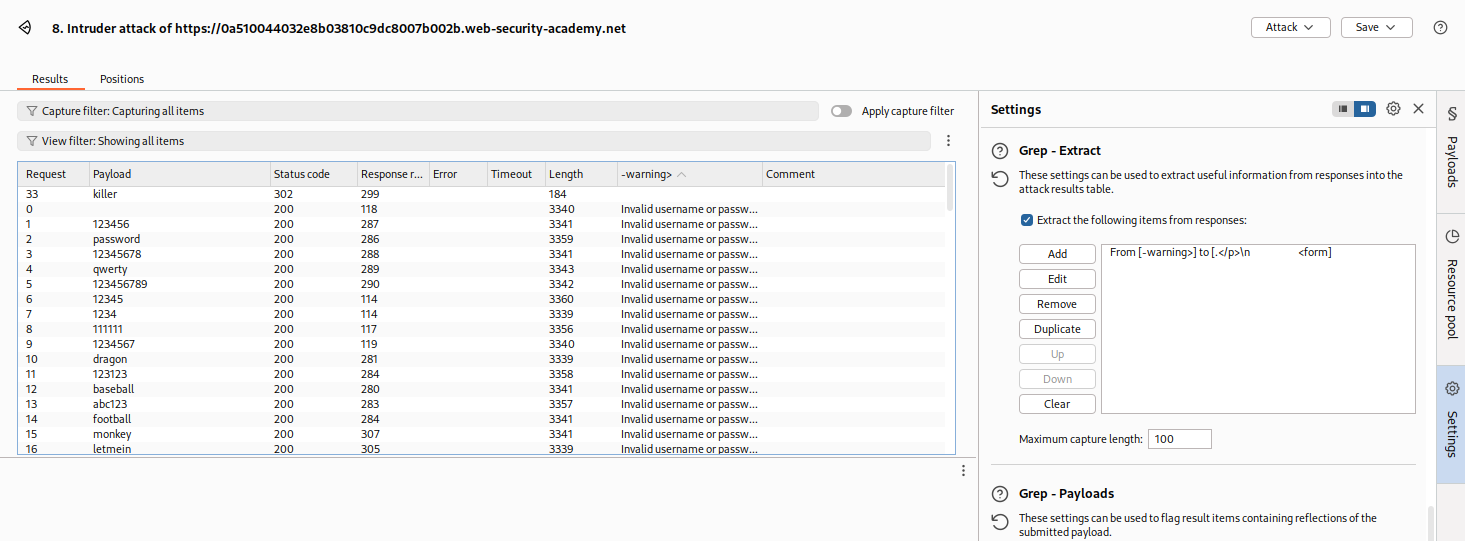Switch settings panel to split layout view
The height and width of the screenshot is (541, 1465).
(1365, 109)
